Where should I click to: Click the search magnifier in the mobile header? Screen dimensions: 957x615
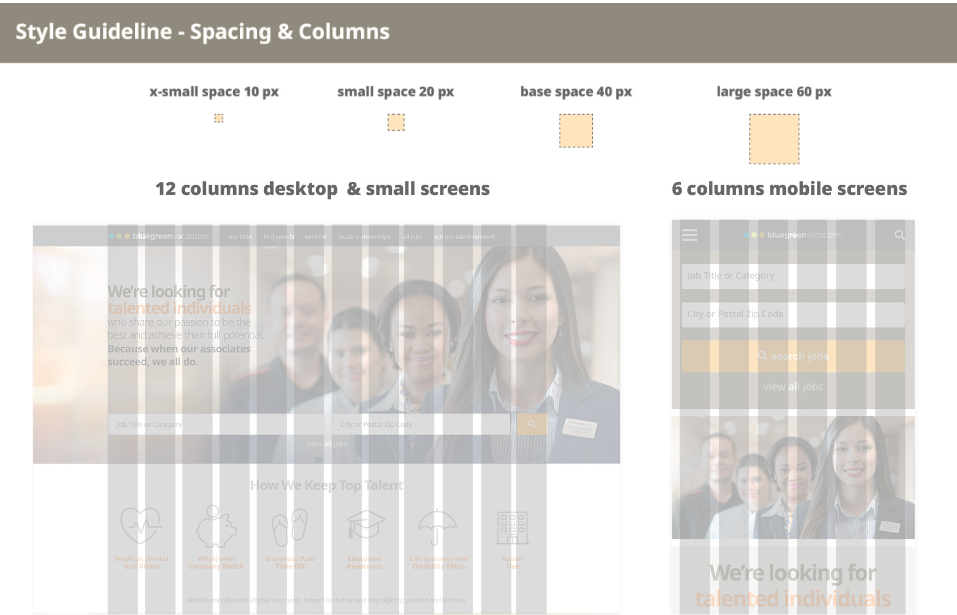click(x=901, y=235)
